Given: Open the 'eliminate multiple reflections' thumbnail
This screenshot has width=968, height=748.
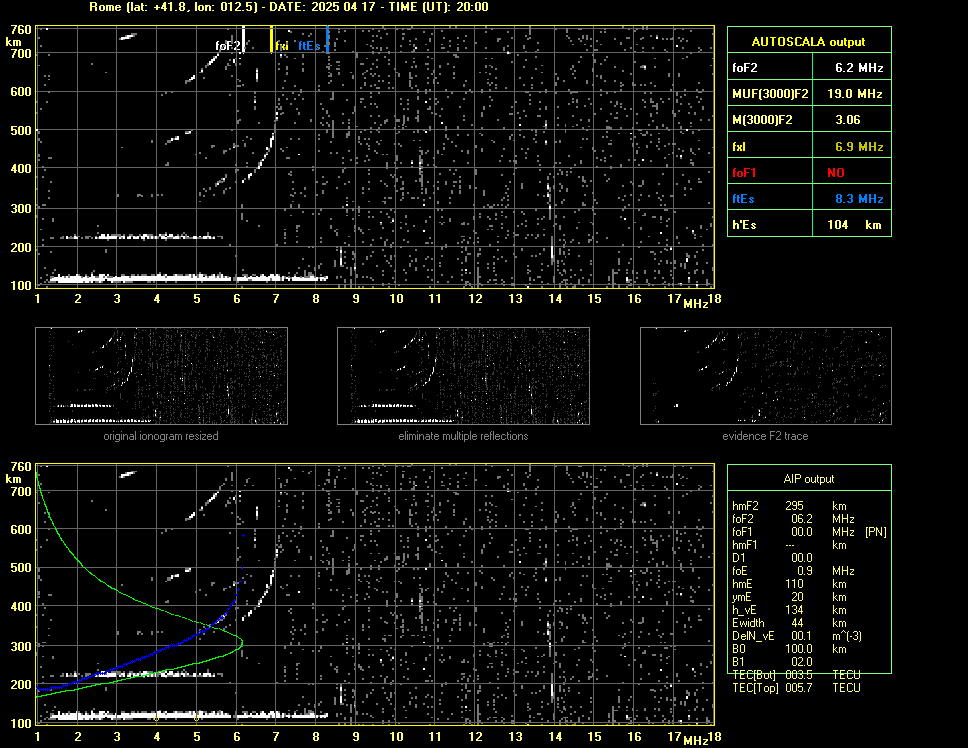Looking at the screenshot, I should pyautogui.click(x=463, y=376).
